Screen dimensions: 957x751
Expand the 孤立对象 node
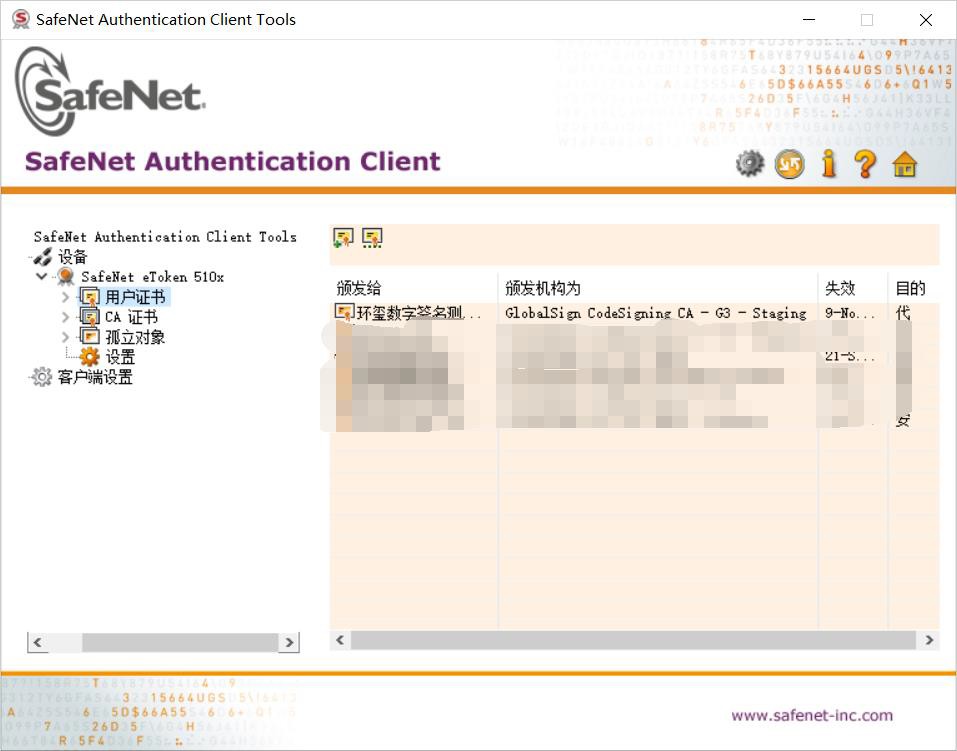click(x=65, y=337)
